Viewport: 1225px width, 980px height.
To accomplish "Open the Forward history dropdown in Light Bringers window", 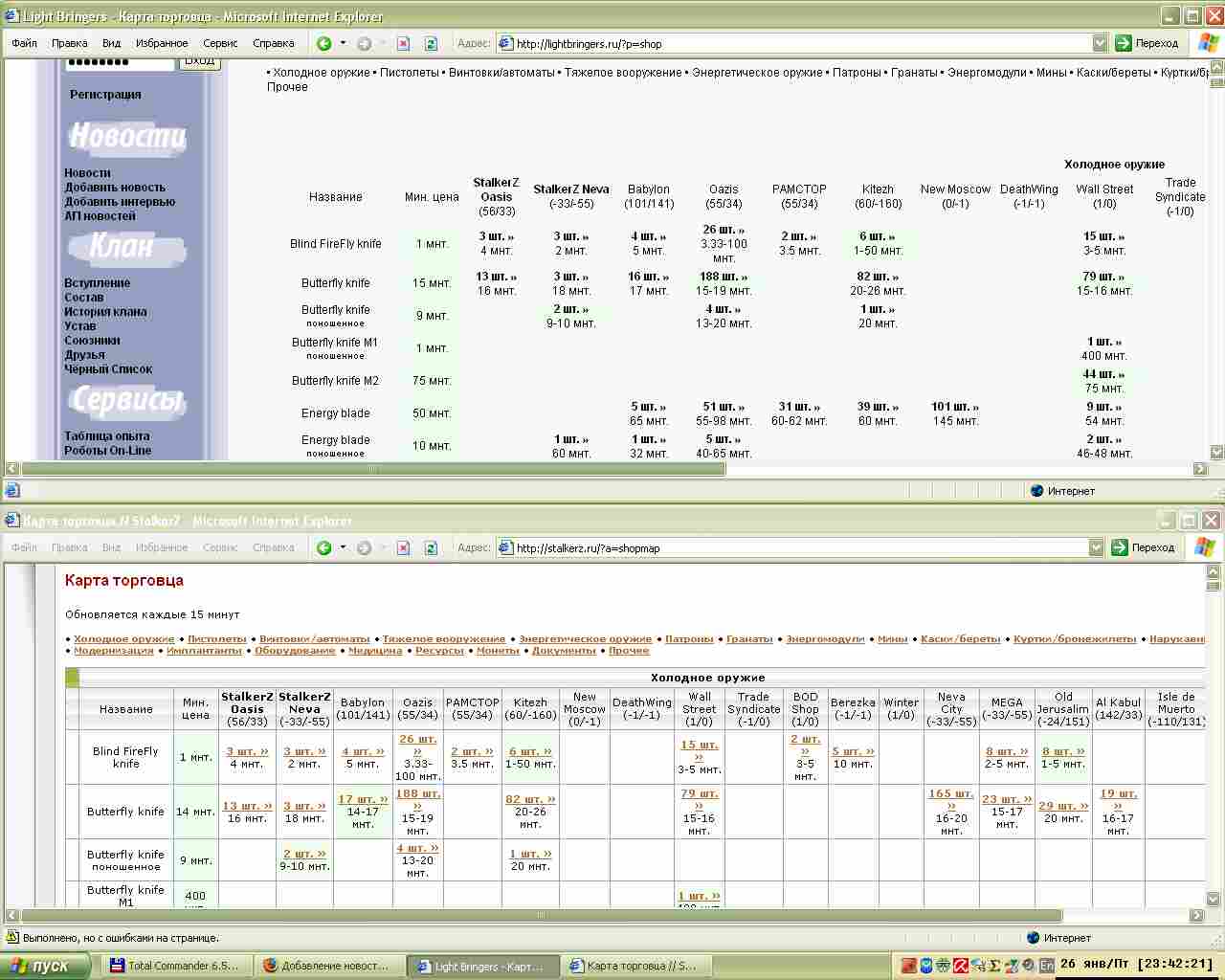I will coord(382,43).
